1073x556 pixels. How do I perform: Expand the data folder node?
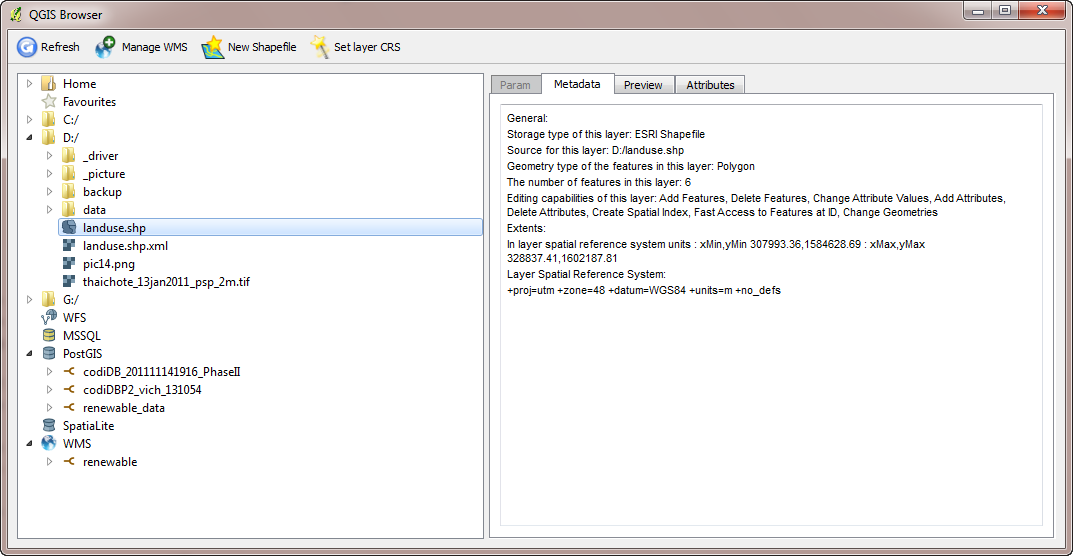pos(49,210)
